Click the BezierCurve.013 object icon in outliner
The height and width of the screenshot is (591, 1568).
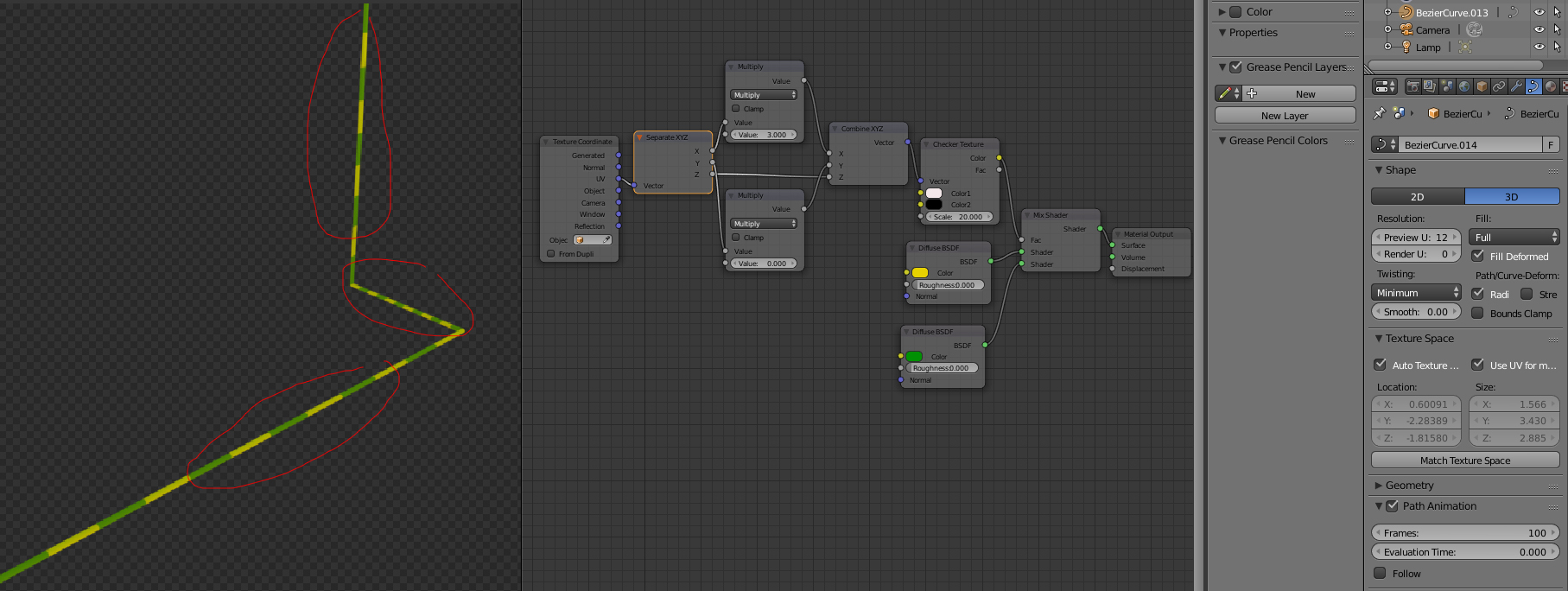click(x=1406, y=12)
